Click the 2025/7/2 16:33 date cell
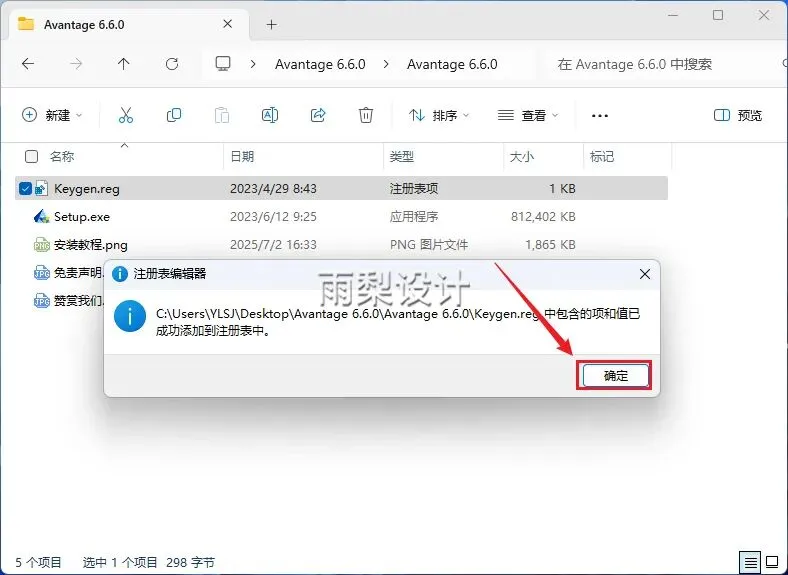788x575 pixels. pyautogui.click(x=273, y=245)
